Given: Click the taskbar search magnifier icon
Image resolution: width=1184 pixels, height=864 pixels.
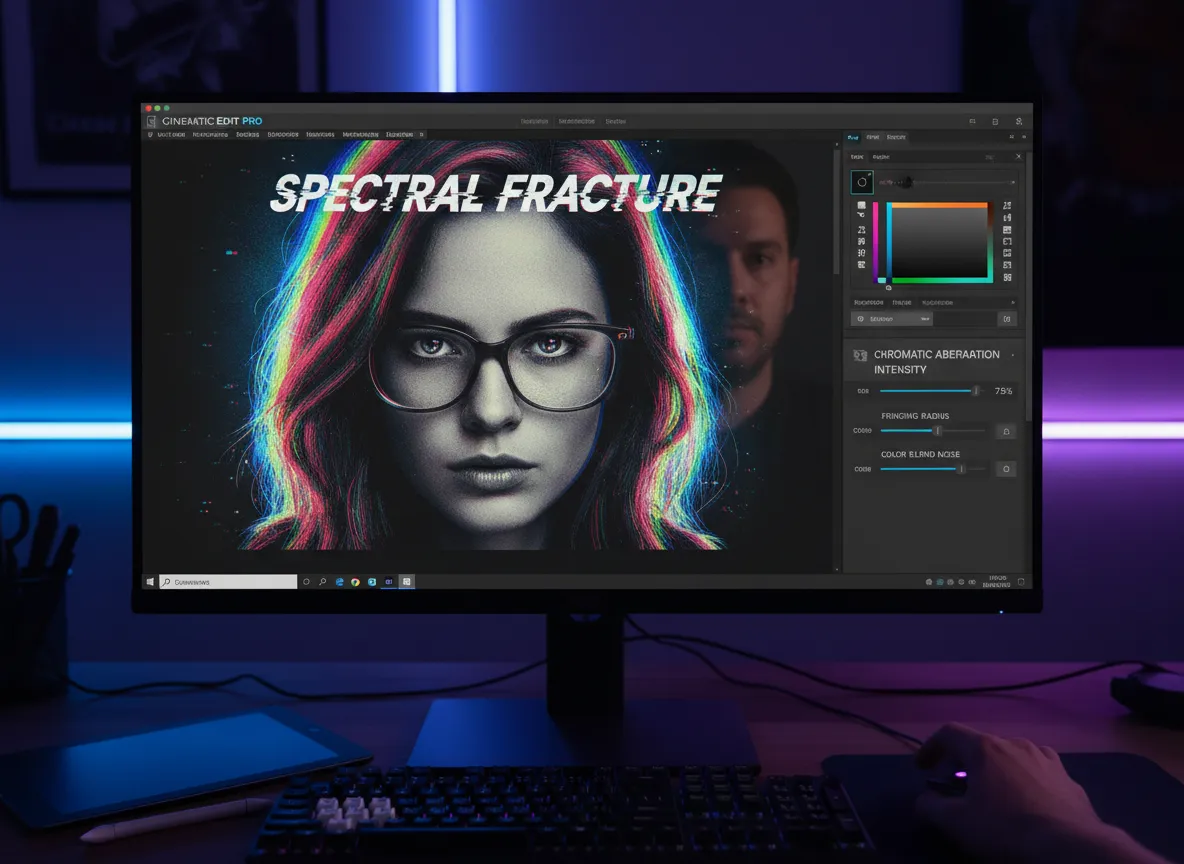Looking at the screenshot, I should [x=322, y=581].
